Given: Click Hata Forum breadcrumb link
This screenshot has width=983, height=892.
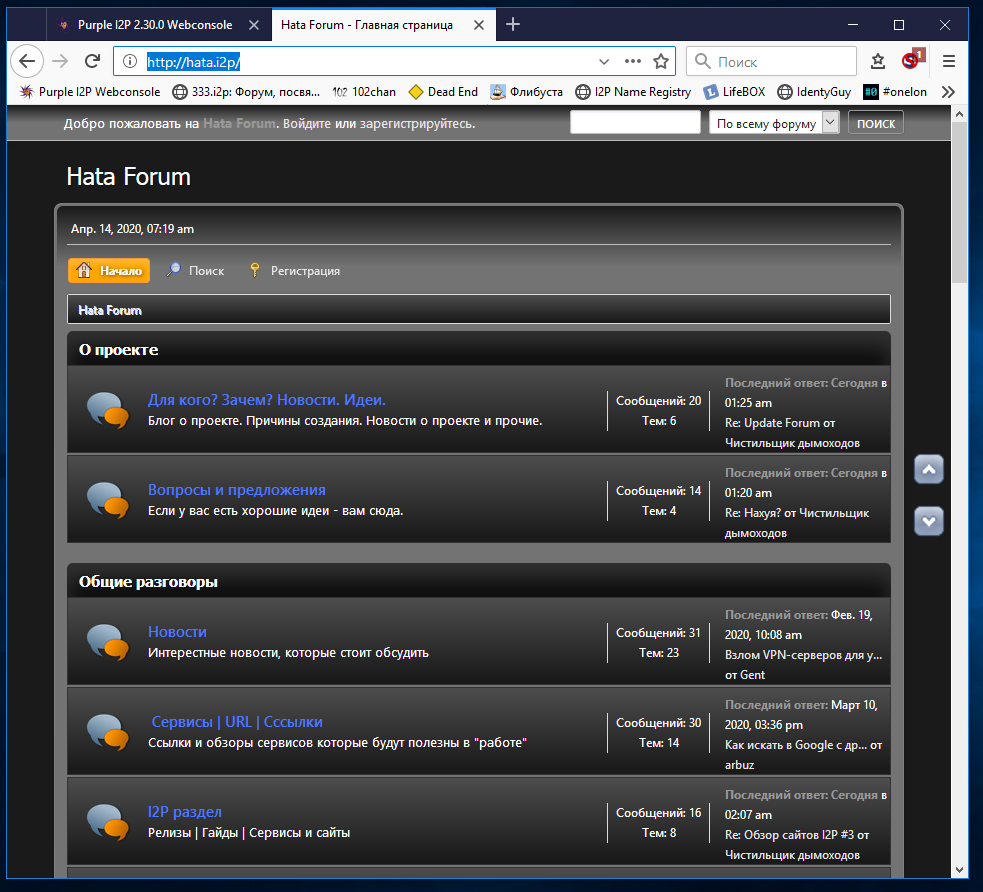Looking at the screenshot, I should tap(110, 310).
